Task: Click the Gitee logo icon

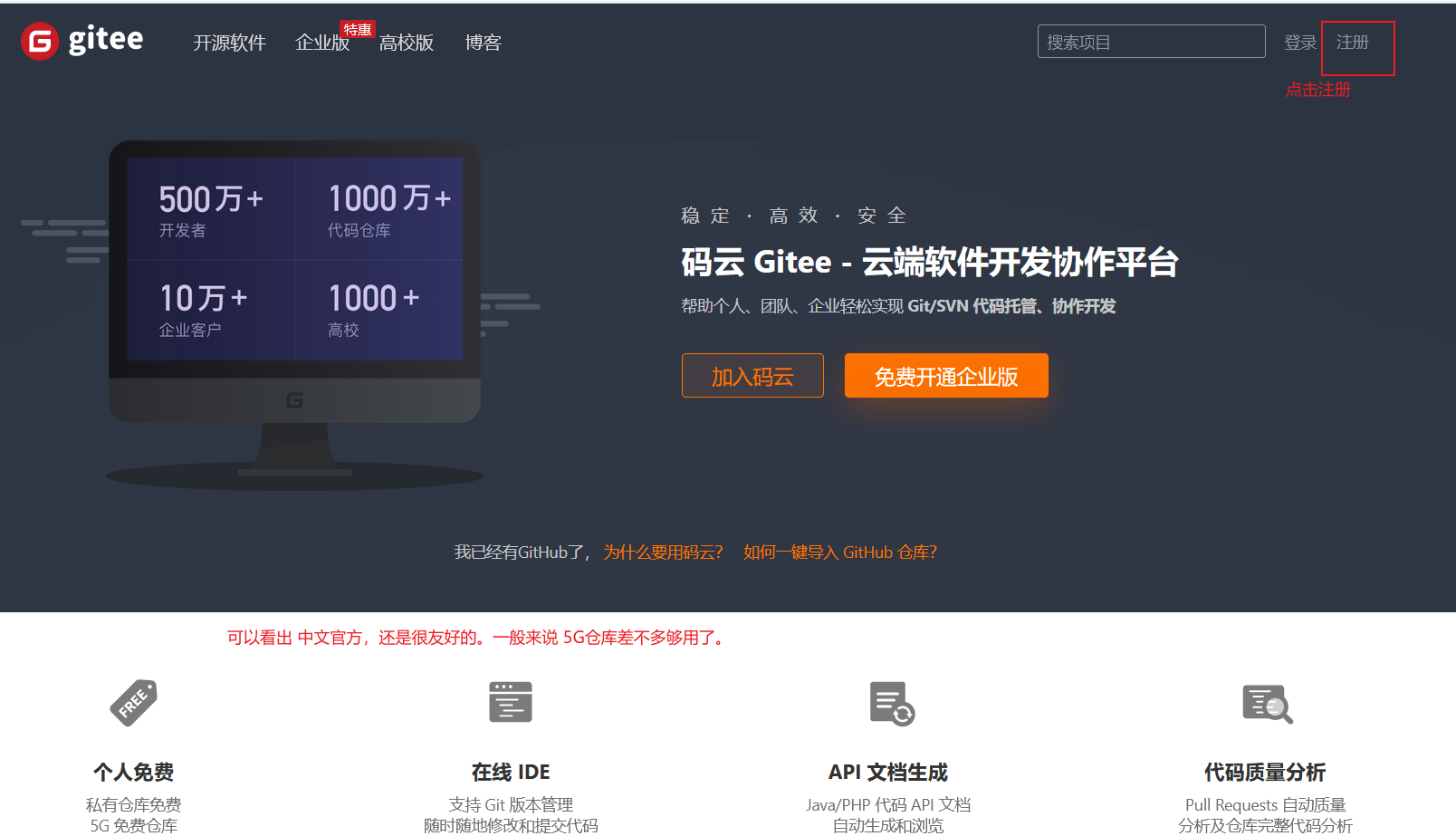Action: pyautogui.click(x=40, y=42)
